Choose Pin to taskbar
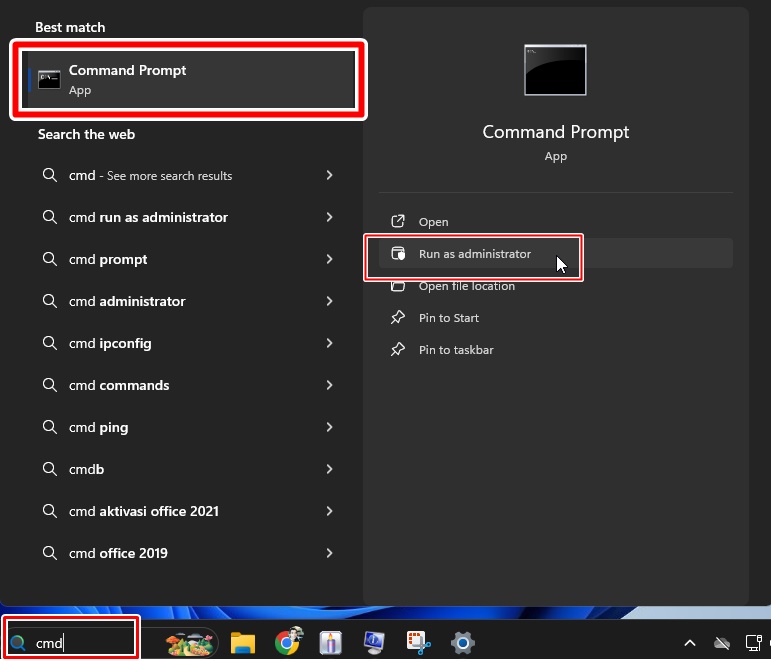 [x=556, y=350]
